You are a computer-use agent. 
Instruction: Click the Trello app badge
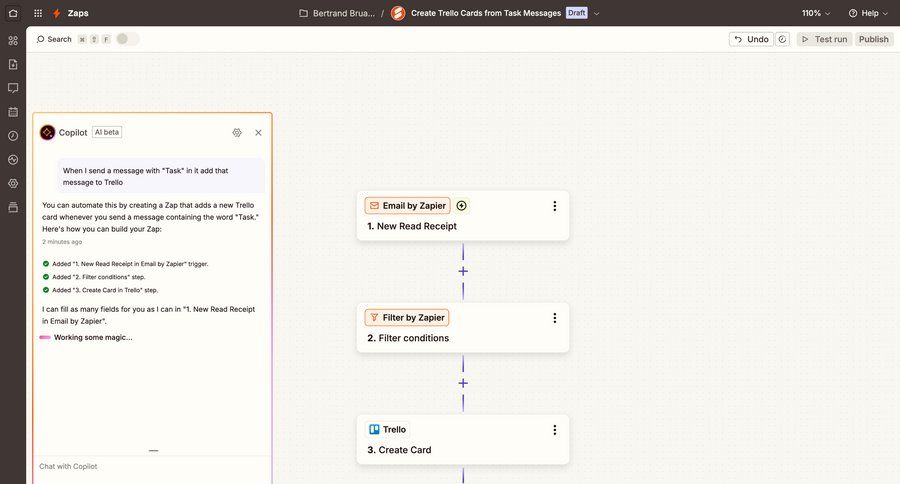click(x=387, y=429)
